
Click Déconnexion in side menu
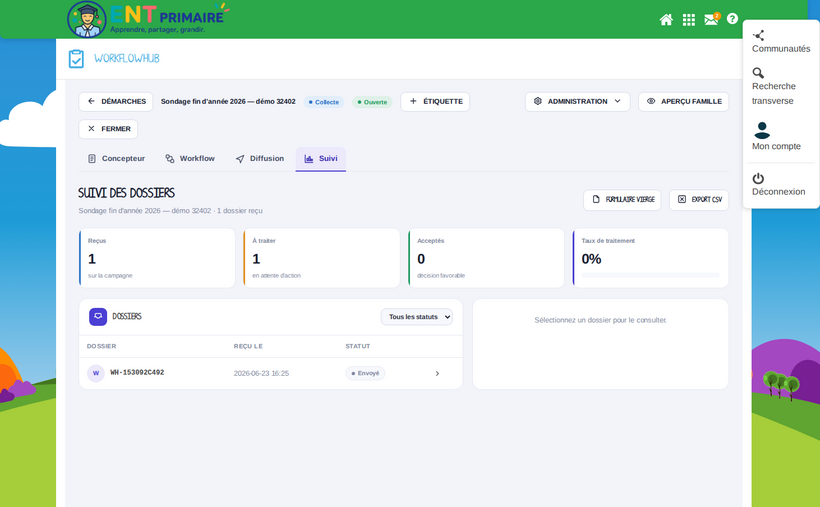[x=778, y=185]
